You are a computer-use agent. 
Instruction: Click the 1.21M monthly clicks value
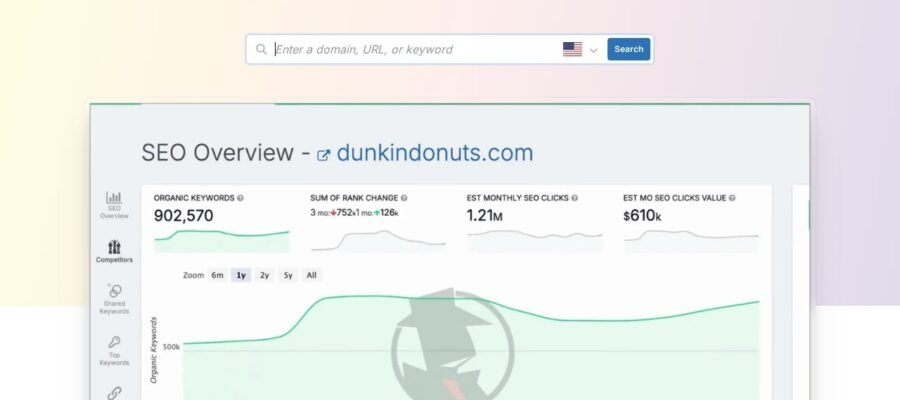pos(485,216)
